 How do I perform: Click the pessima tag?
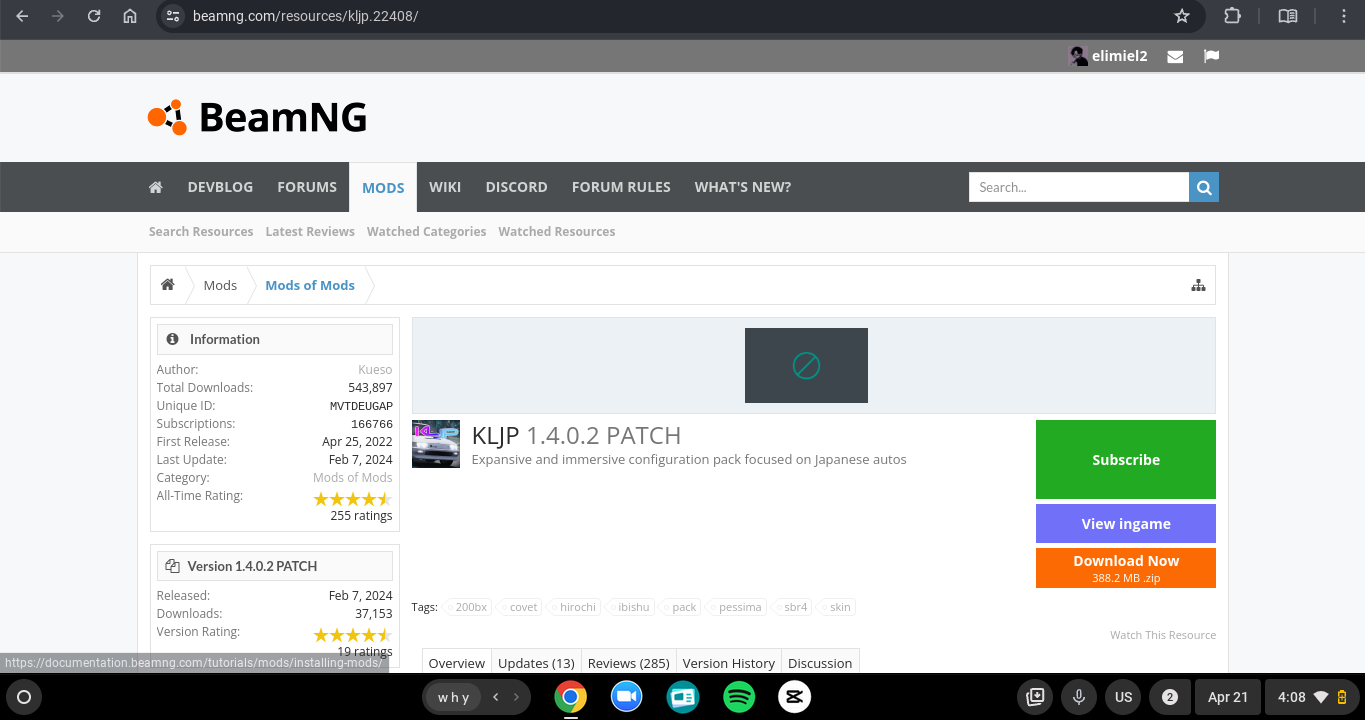click(x=738, y=607)
